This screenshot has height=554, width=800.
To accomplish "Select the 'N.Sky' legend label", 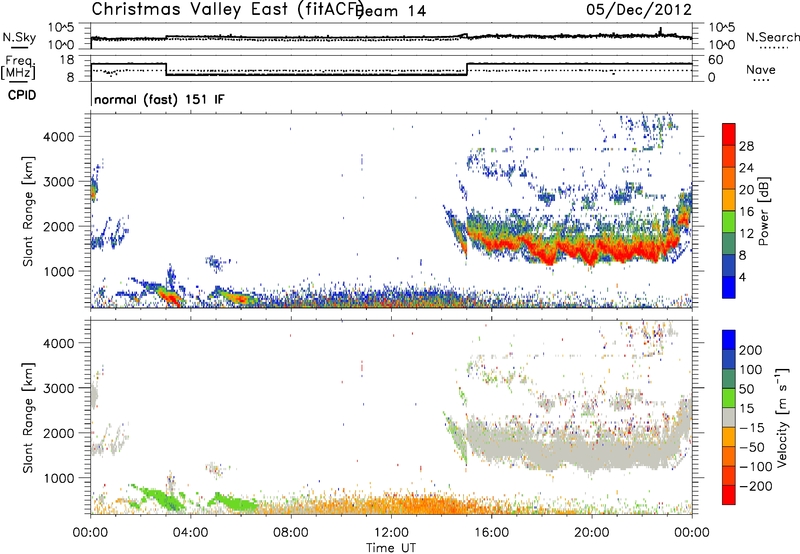I will tap(19, 37).
